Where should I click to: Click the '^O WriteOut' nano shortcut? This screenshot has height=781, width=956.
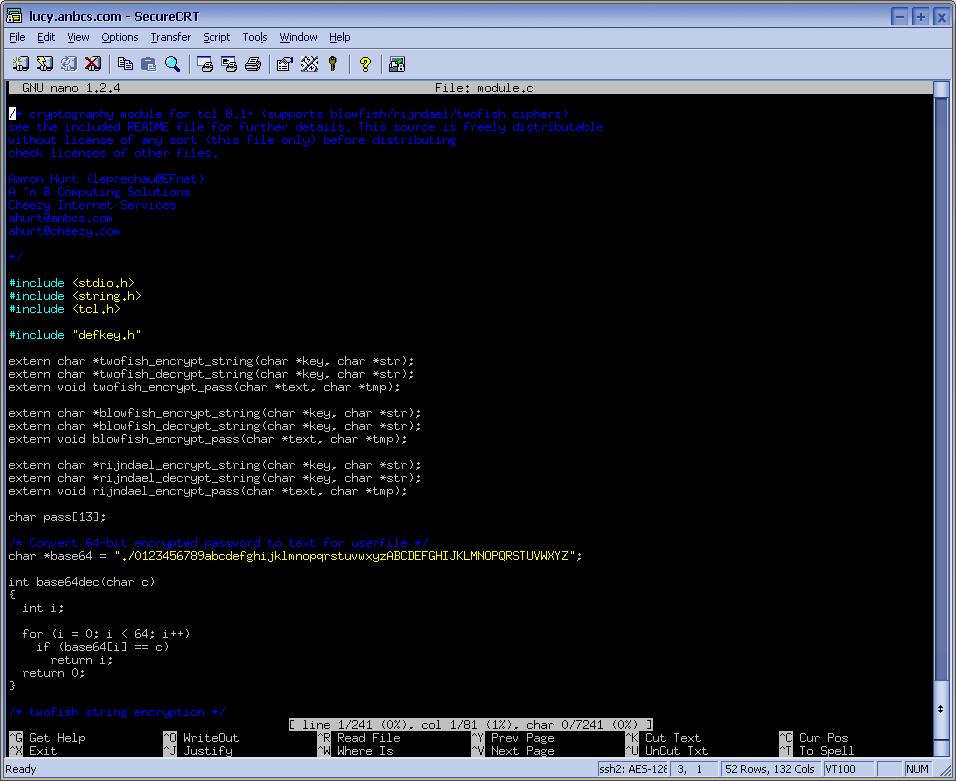pyautogui.click(x=201, y=738)
